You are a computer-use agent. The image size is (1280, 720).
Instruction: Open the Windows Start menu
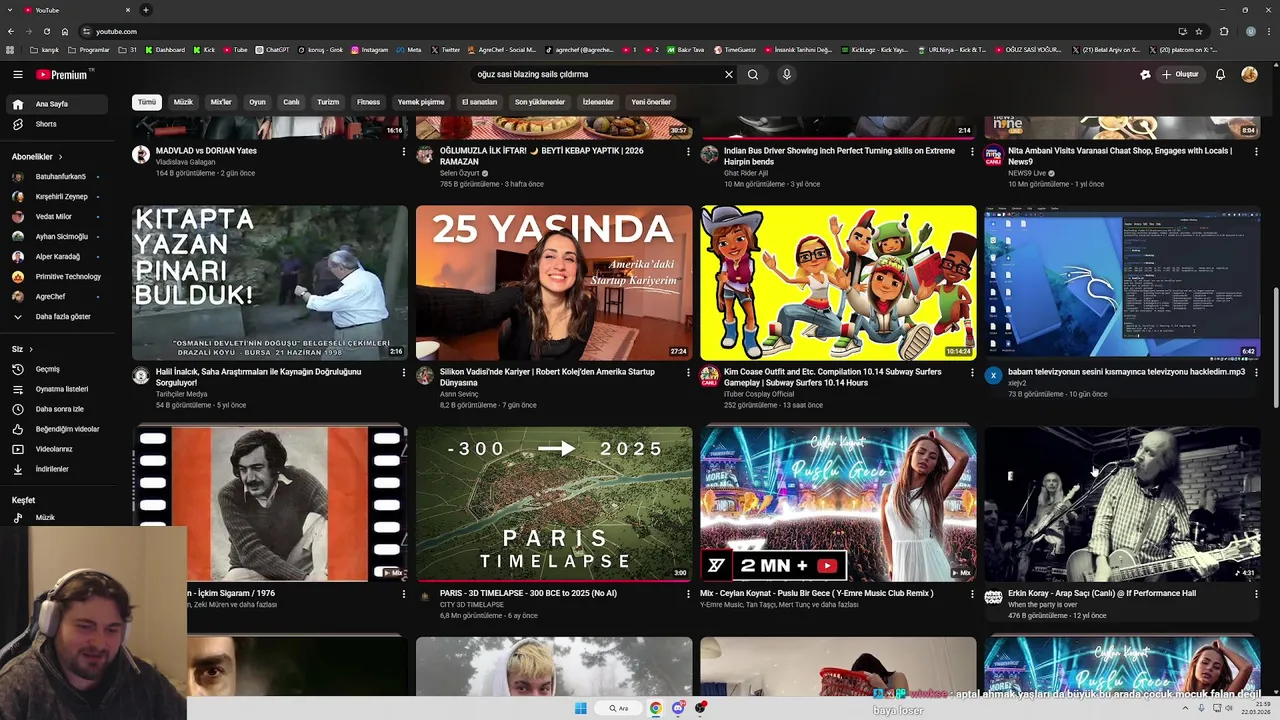tap(580, 708)
